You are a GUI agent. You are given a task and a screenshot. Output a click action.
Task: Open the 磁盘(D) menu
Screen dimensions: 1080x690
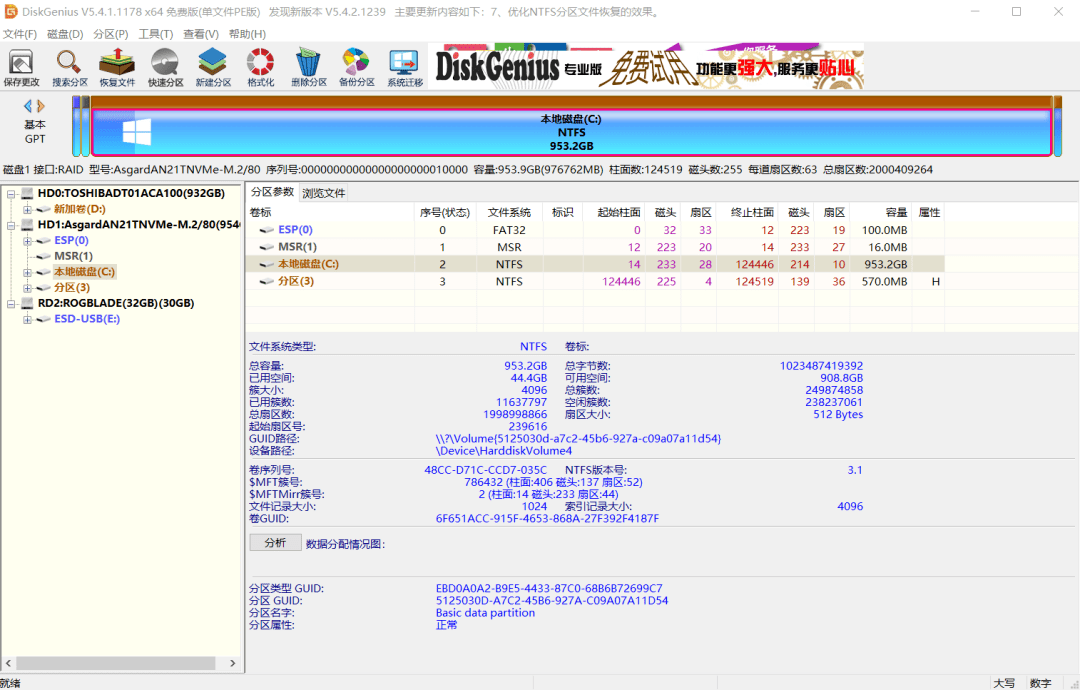(65, 34)
